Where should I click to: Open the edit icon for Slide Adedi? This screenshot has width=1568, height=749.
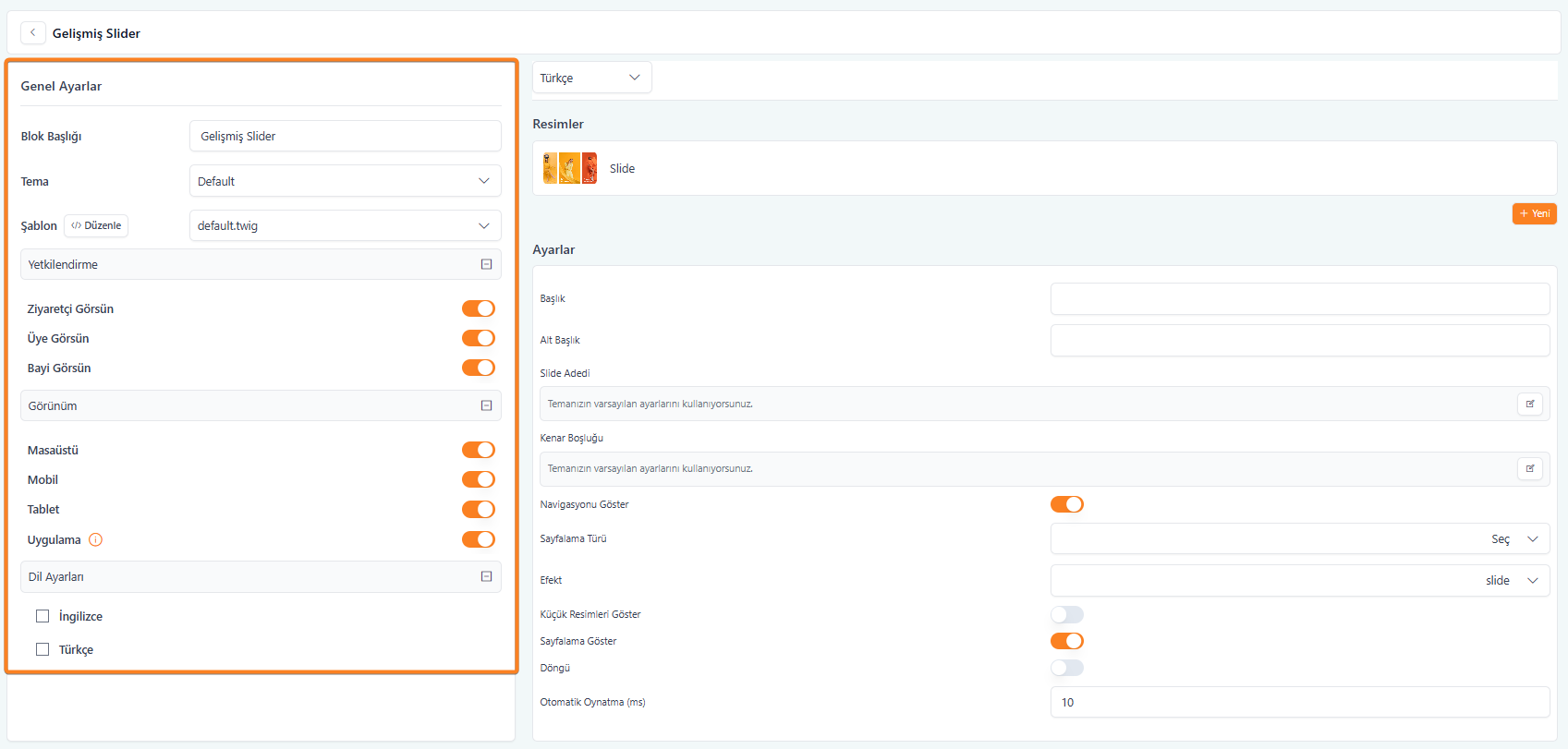click(1530, 404)
